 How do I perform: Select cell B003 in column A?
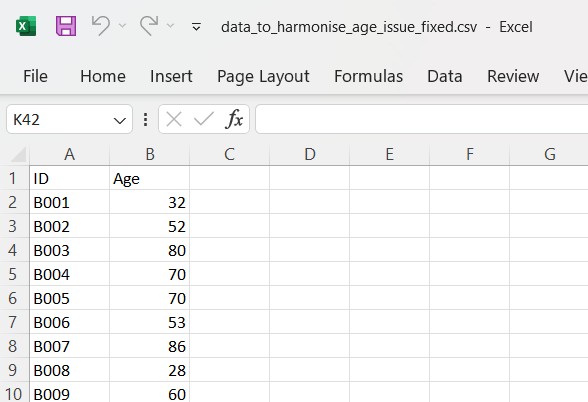pos(69,250)
